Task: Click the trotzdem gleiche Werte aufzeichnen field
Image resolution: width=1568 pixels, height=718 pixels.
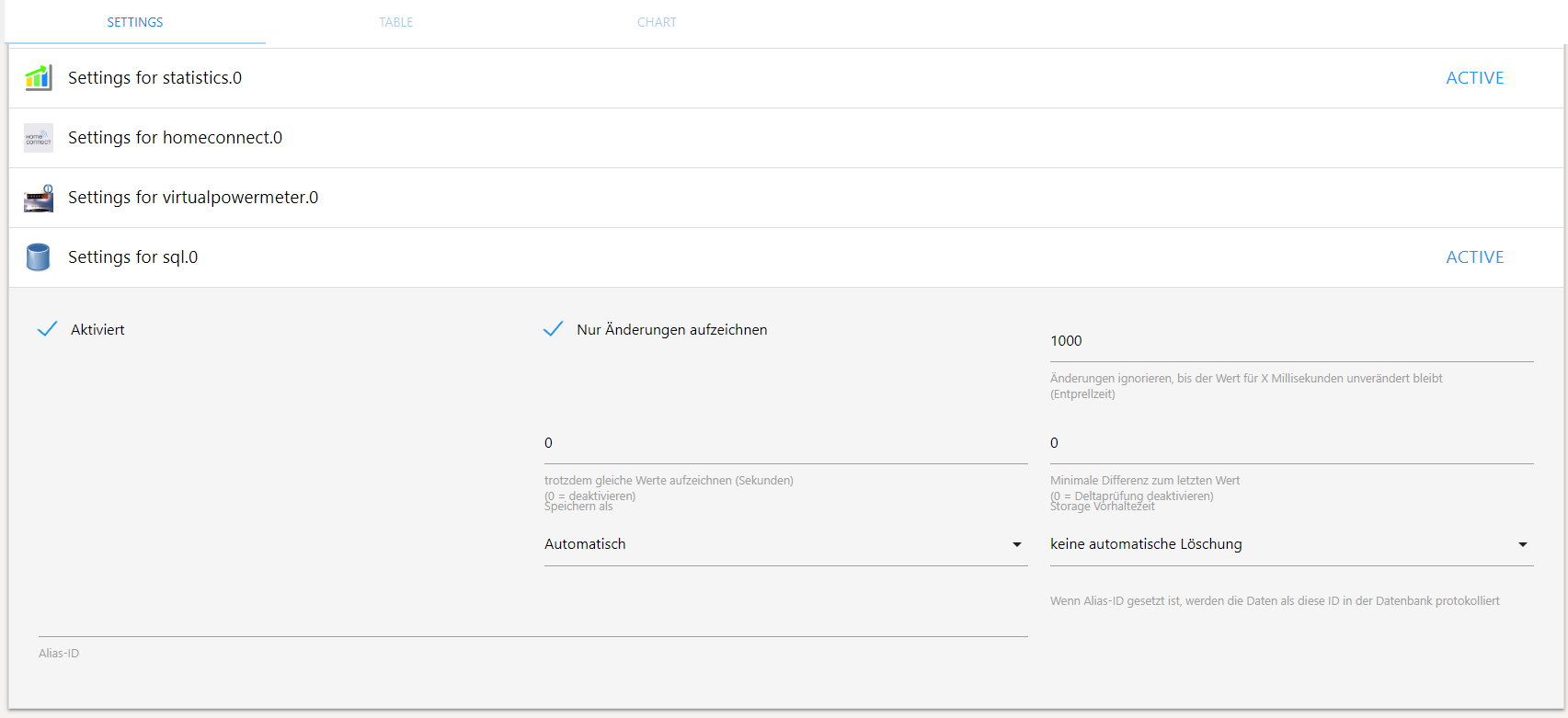Action: [x=785, y=443]
